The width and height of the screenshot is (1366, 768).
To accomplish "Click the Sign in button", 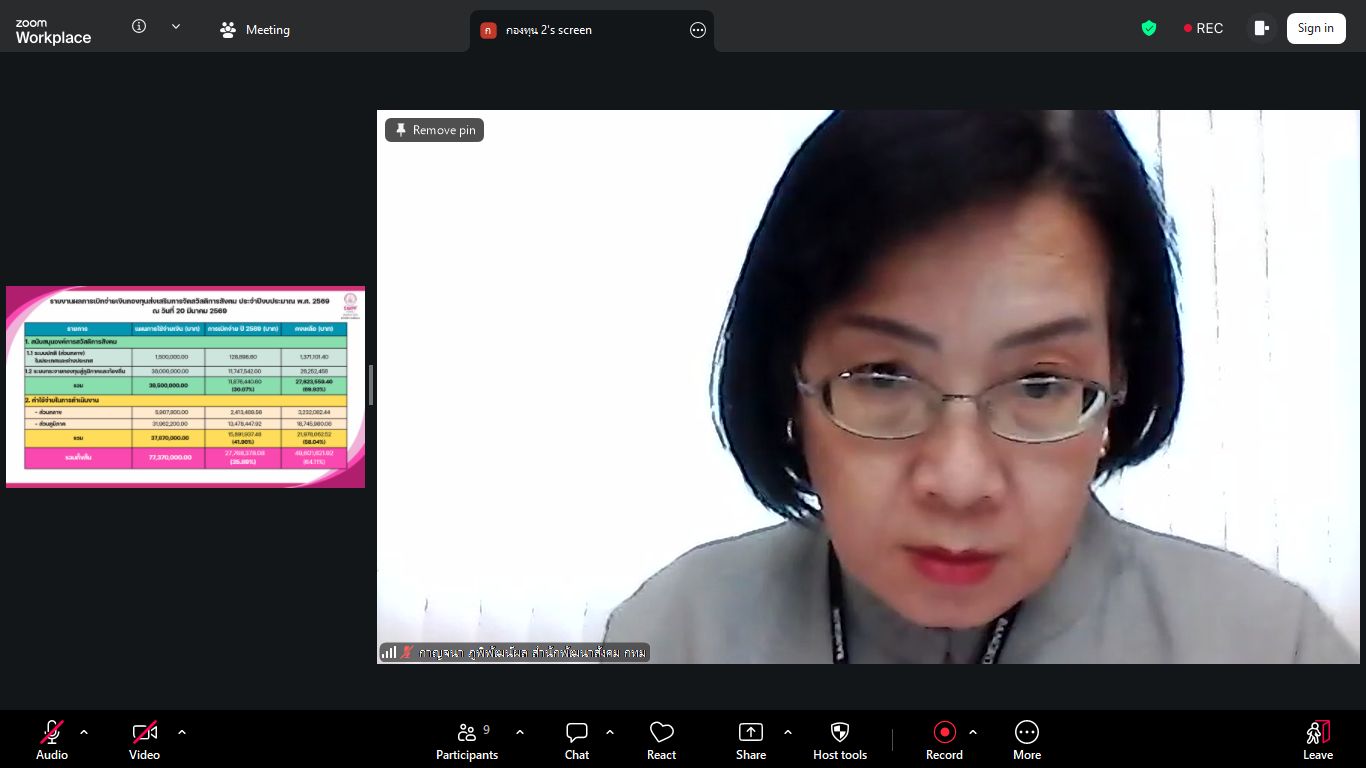I will (1315, 28).
